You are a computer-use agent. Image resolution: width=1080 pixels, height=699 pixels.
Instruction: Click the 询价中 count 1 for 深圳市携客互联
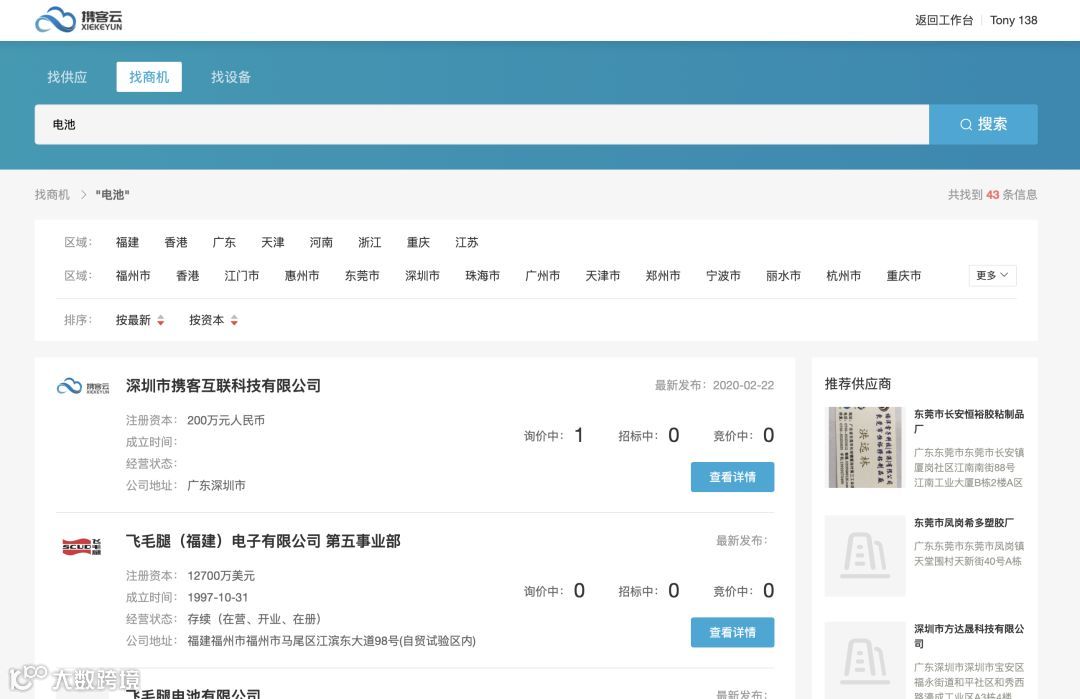pyautogui.click(x=579, y=435)
